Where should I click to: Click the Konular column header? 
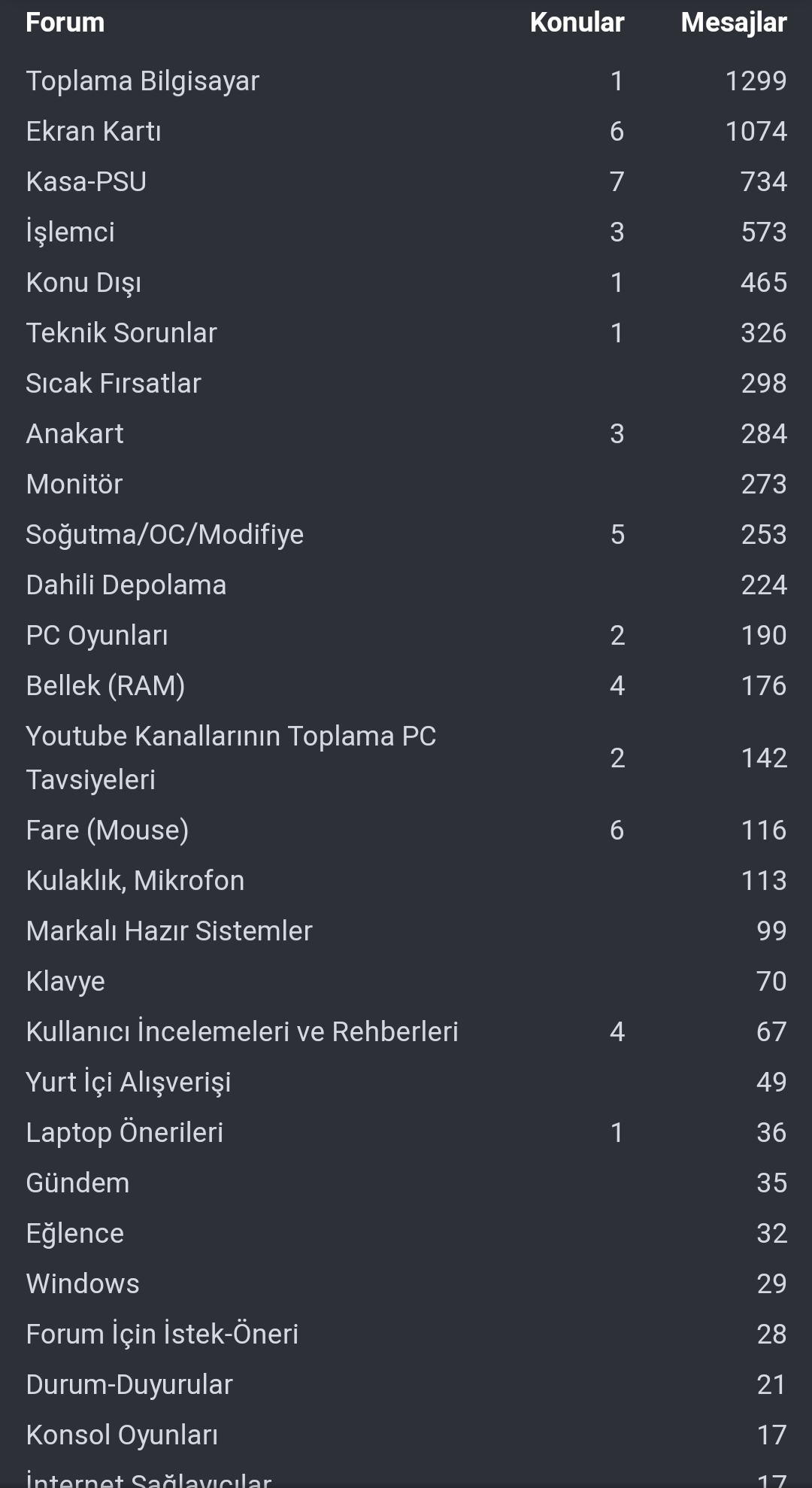577,23
